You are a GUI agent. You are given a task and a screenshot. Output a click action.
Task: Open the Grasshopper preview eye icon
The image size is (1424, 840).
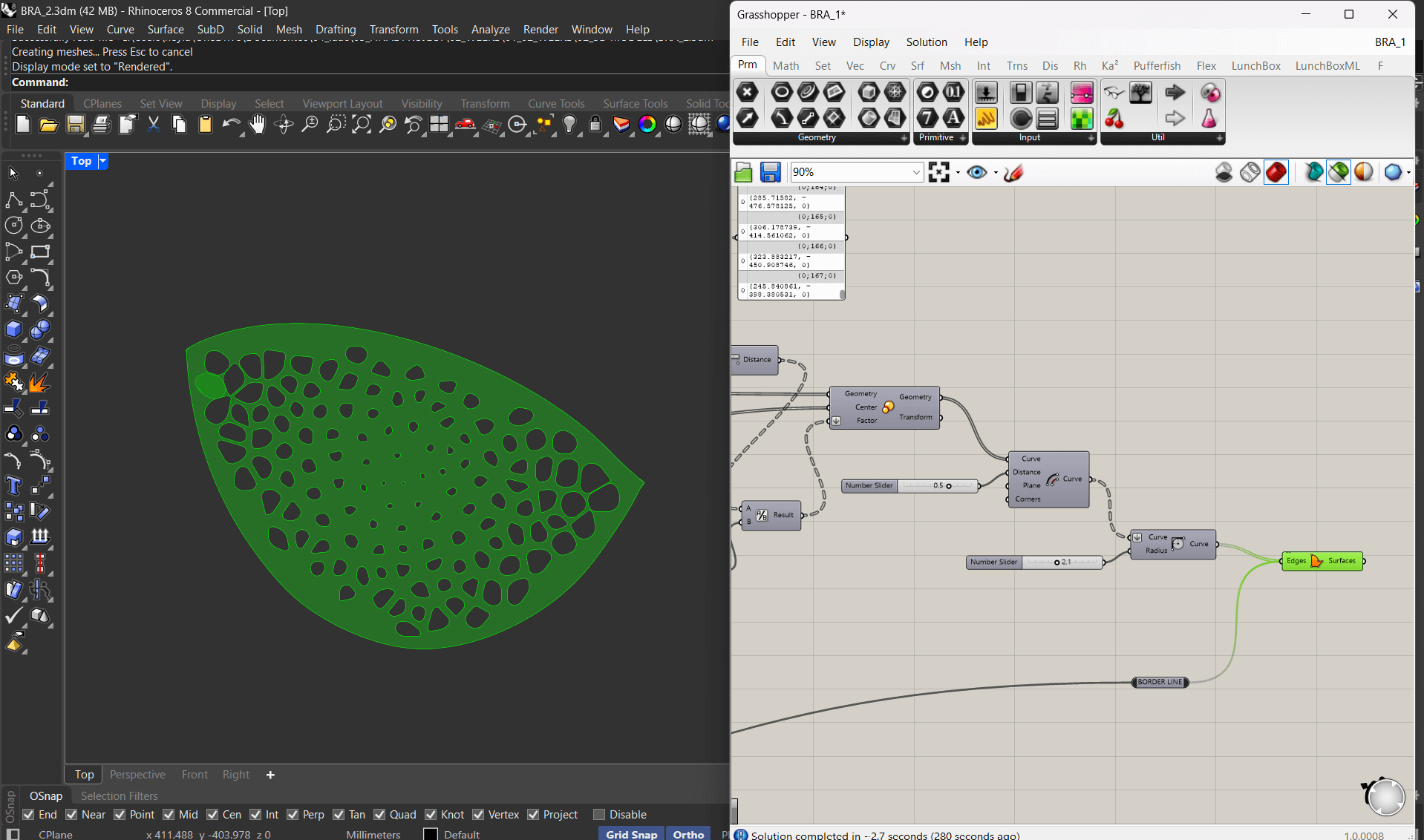(977, 172)
